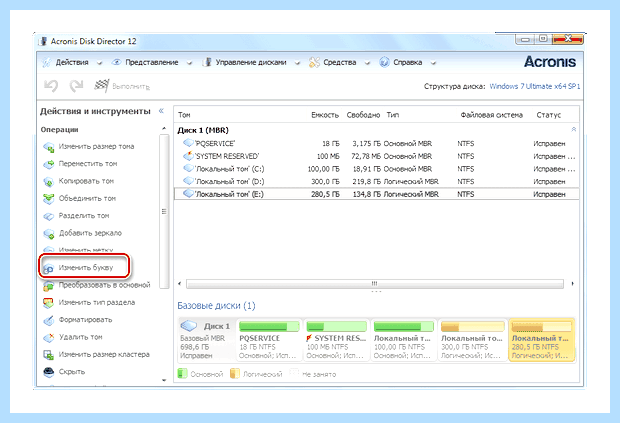Screen dimensions: 620x423
Task: Select the 300,0 ГБ NTFS partition block
Action: click(x=473, y=340)
